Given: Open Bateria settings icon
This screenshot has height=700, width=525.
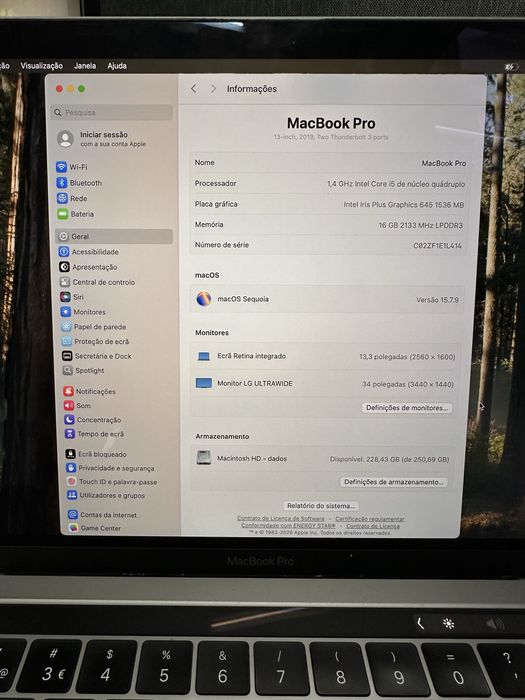Looking at the screenshot, I should point(62,214).
